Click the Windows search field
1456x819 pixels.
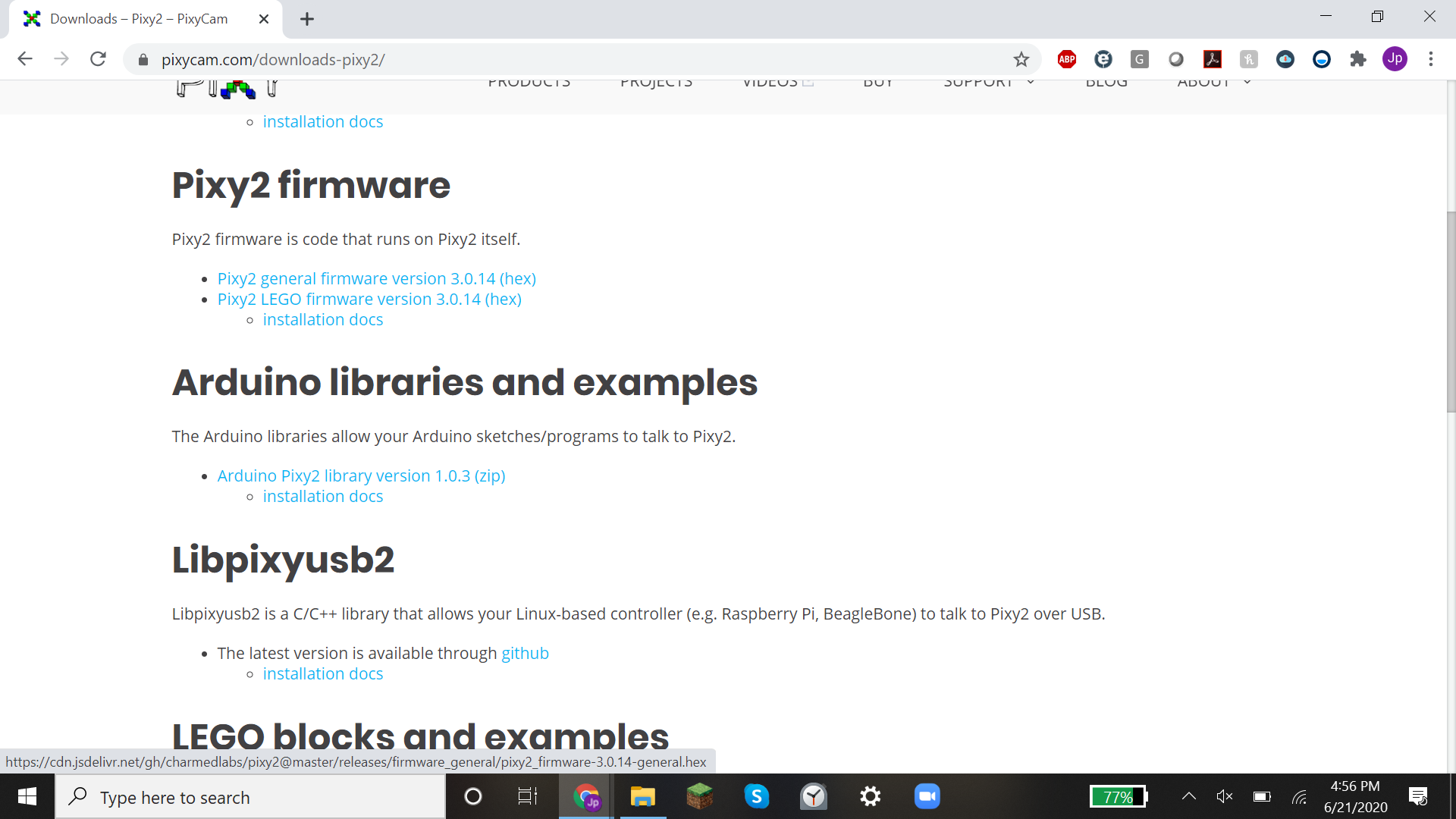tap(250, 796)
